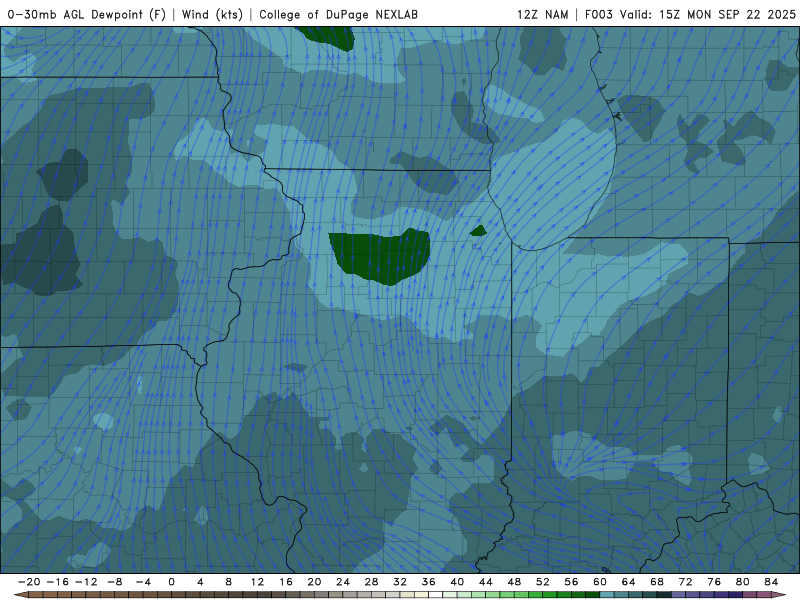Click the 32 legend value
800x600 pixels.
coord(400,582)
